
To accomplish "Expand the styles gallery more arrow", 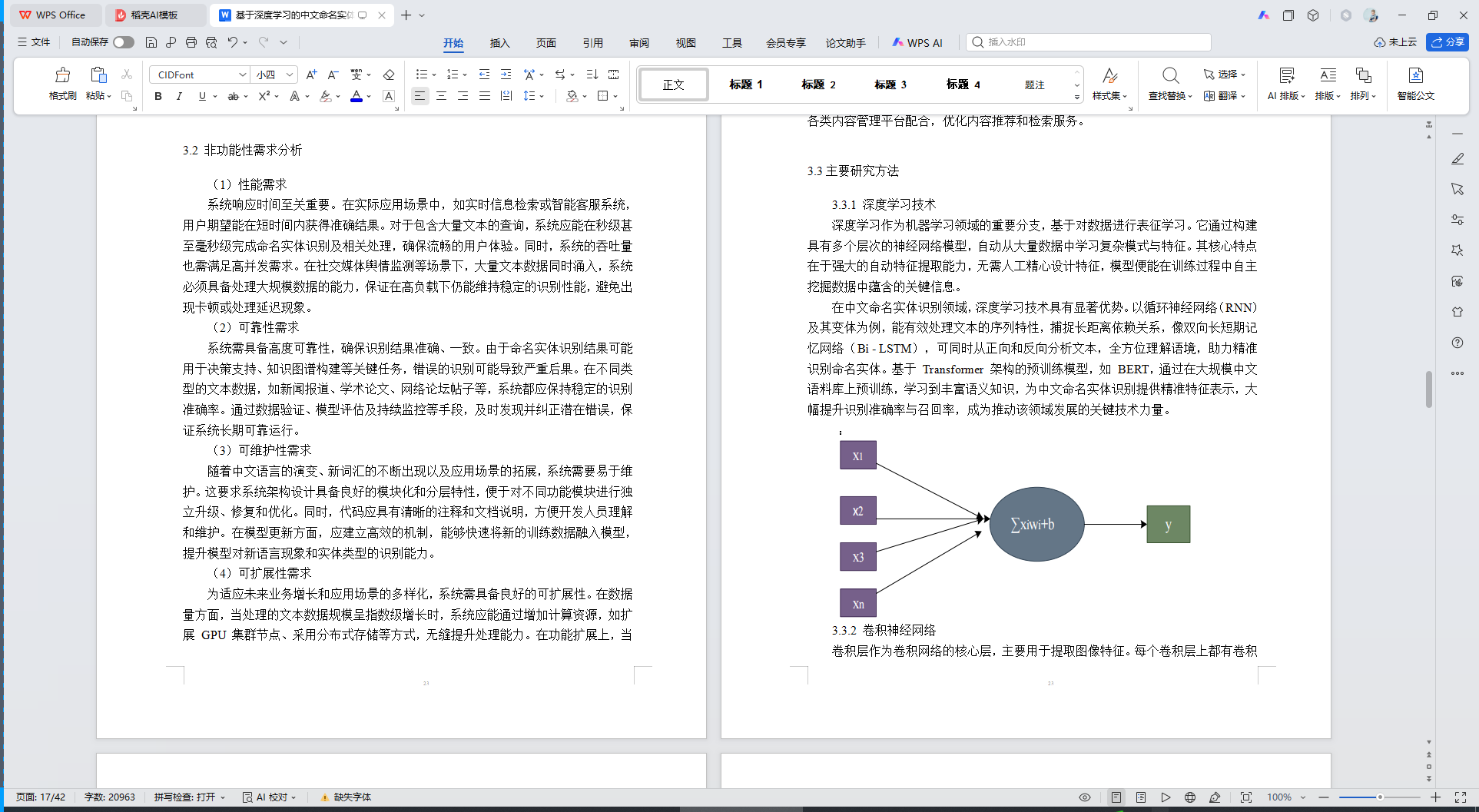I will click(x=1076, y=98).
